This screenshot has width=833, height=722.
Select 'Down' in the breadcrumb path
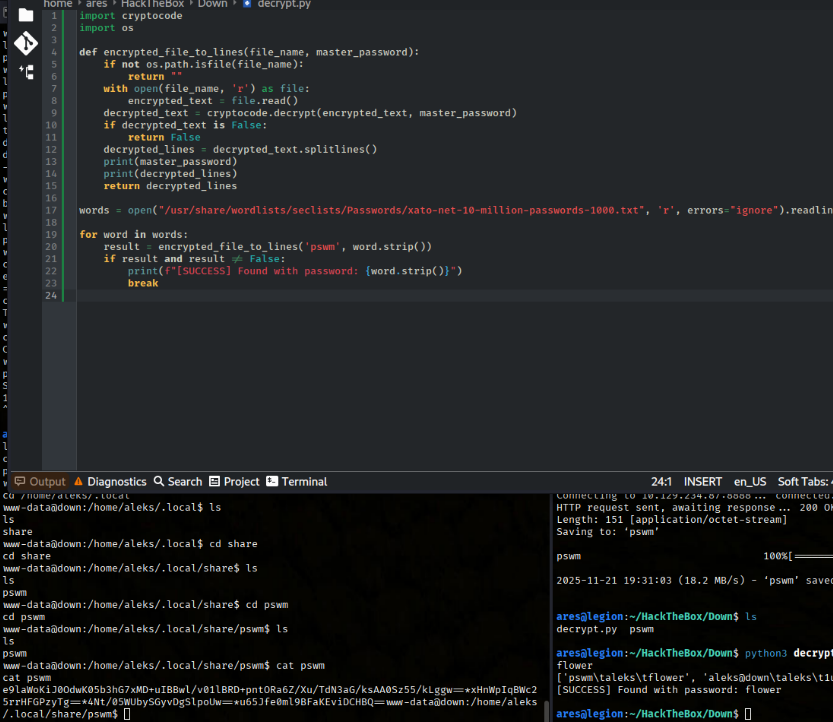212,4
